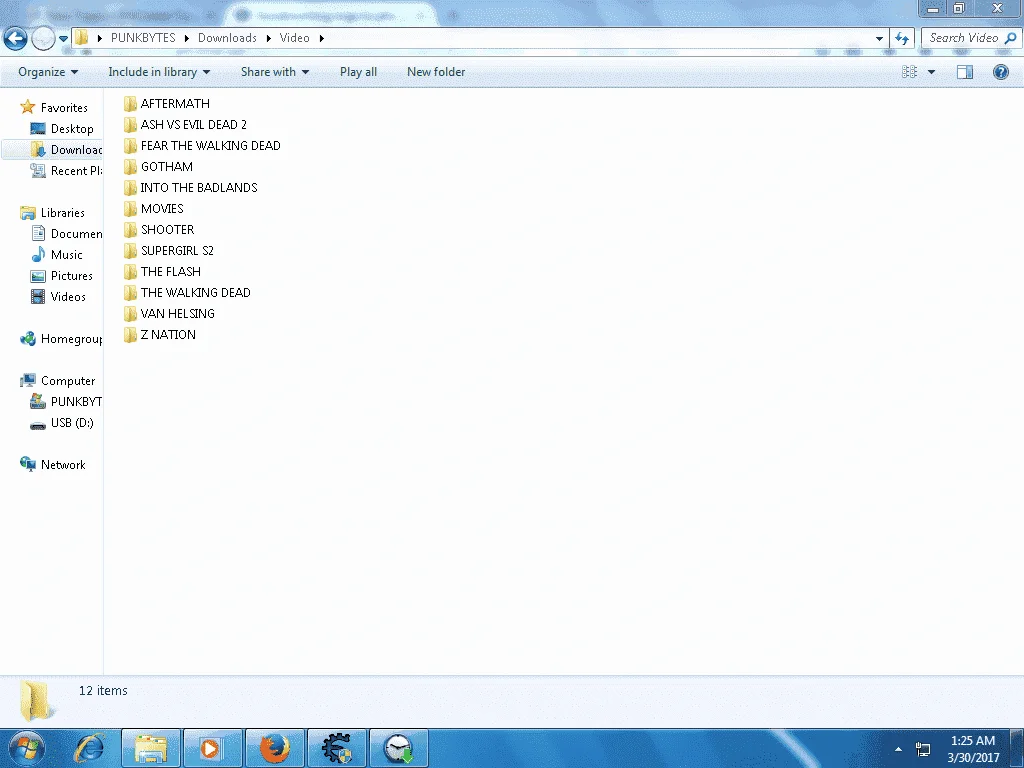Click in the Search Video box
The image size is (1024, 768).
coord(963,39)
